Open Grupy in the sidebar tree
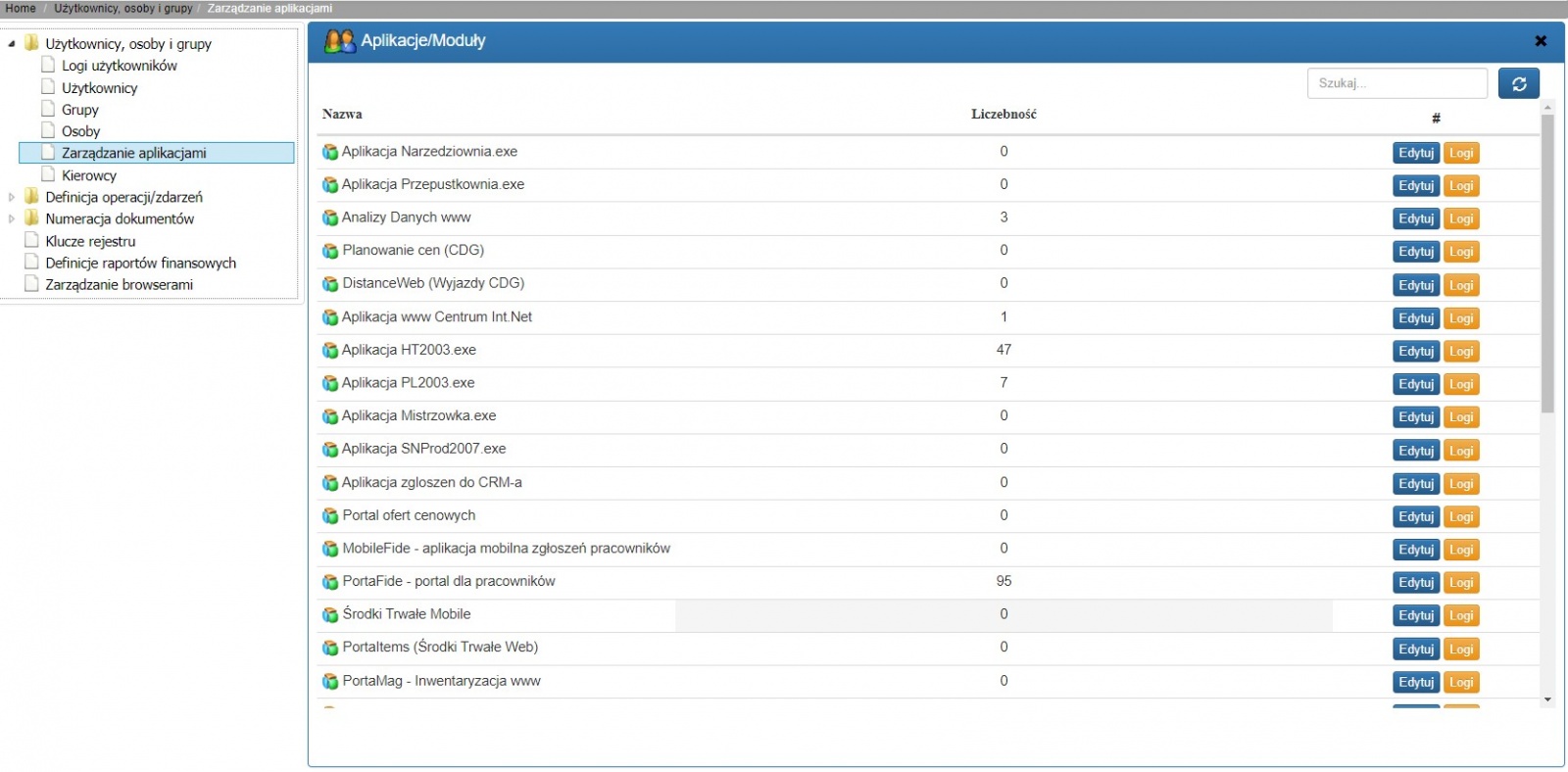This screenshot has height=772, width=1568. point(79,110)
